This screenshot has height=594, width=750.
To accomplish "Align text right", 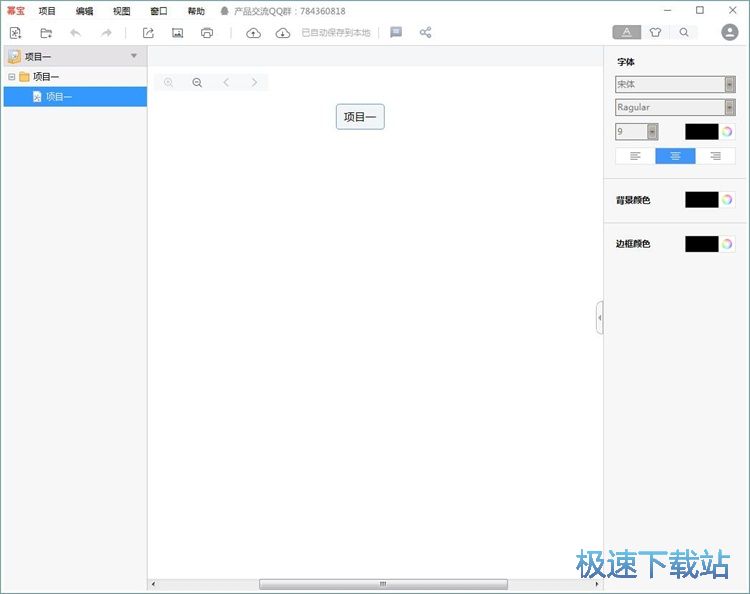I will pyautogui.click(x=716, y=156).
